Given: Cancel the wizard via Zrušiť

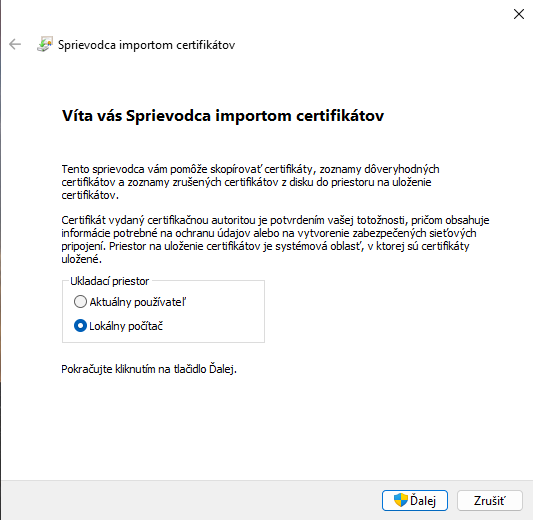Looking at the screenshot, I should pyautogui.click(x=489, y=500).
